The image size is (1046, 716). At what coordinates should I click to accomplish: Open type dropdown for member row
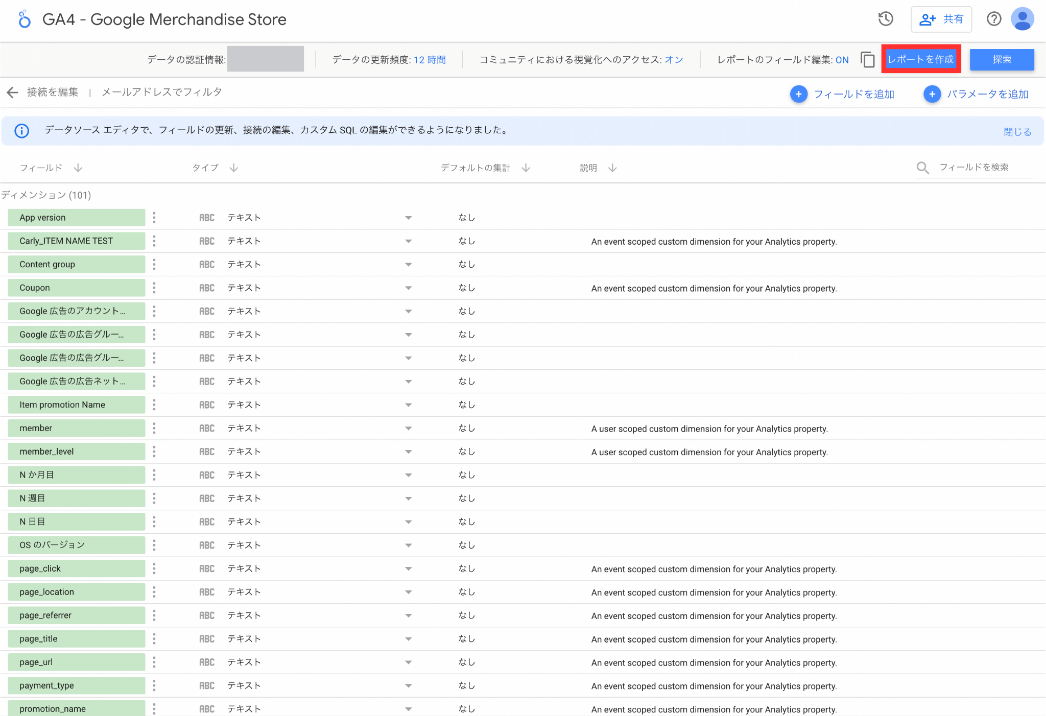(x=408, y=428)
